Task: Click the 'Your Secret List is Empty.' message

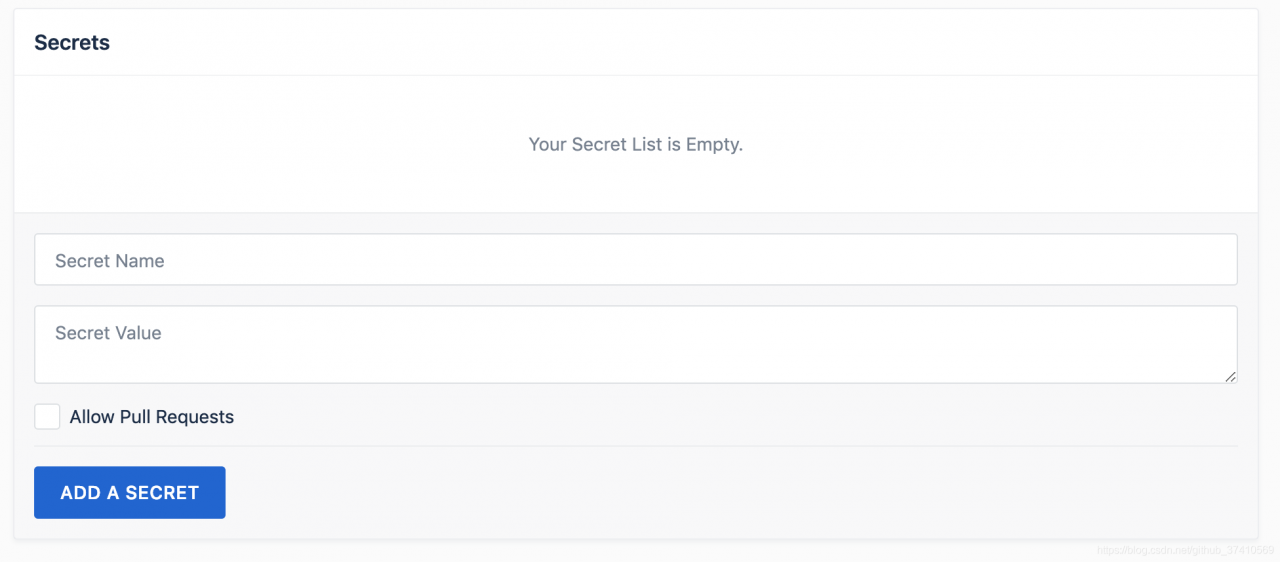Action: tap(636, 144)
